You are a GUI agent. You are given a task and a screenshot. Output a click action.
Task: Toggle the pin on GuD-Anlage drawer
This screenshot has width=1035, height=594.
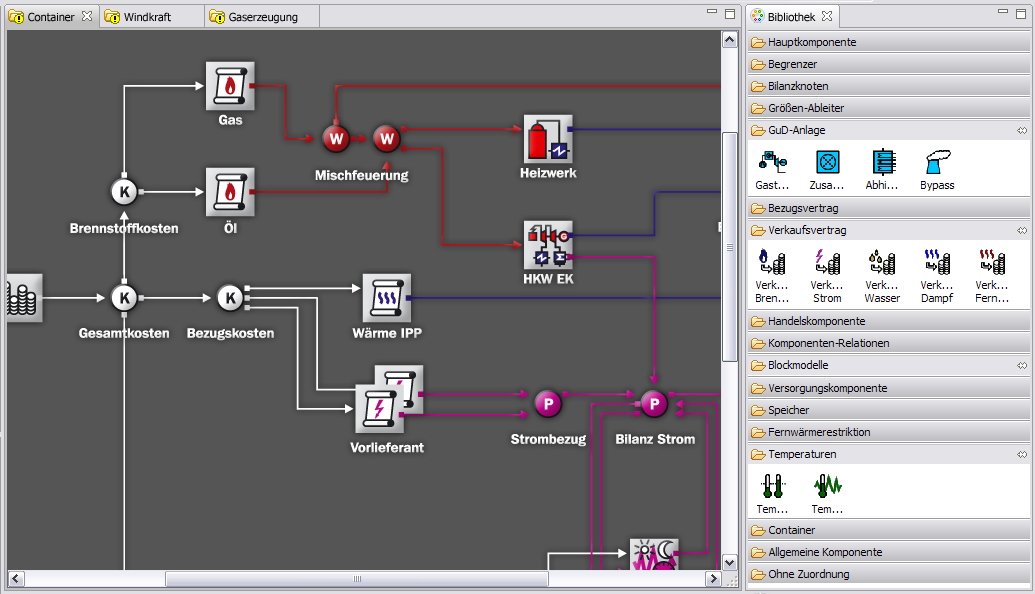click(1022, 131)
